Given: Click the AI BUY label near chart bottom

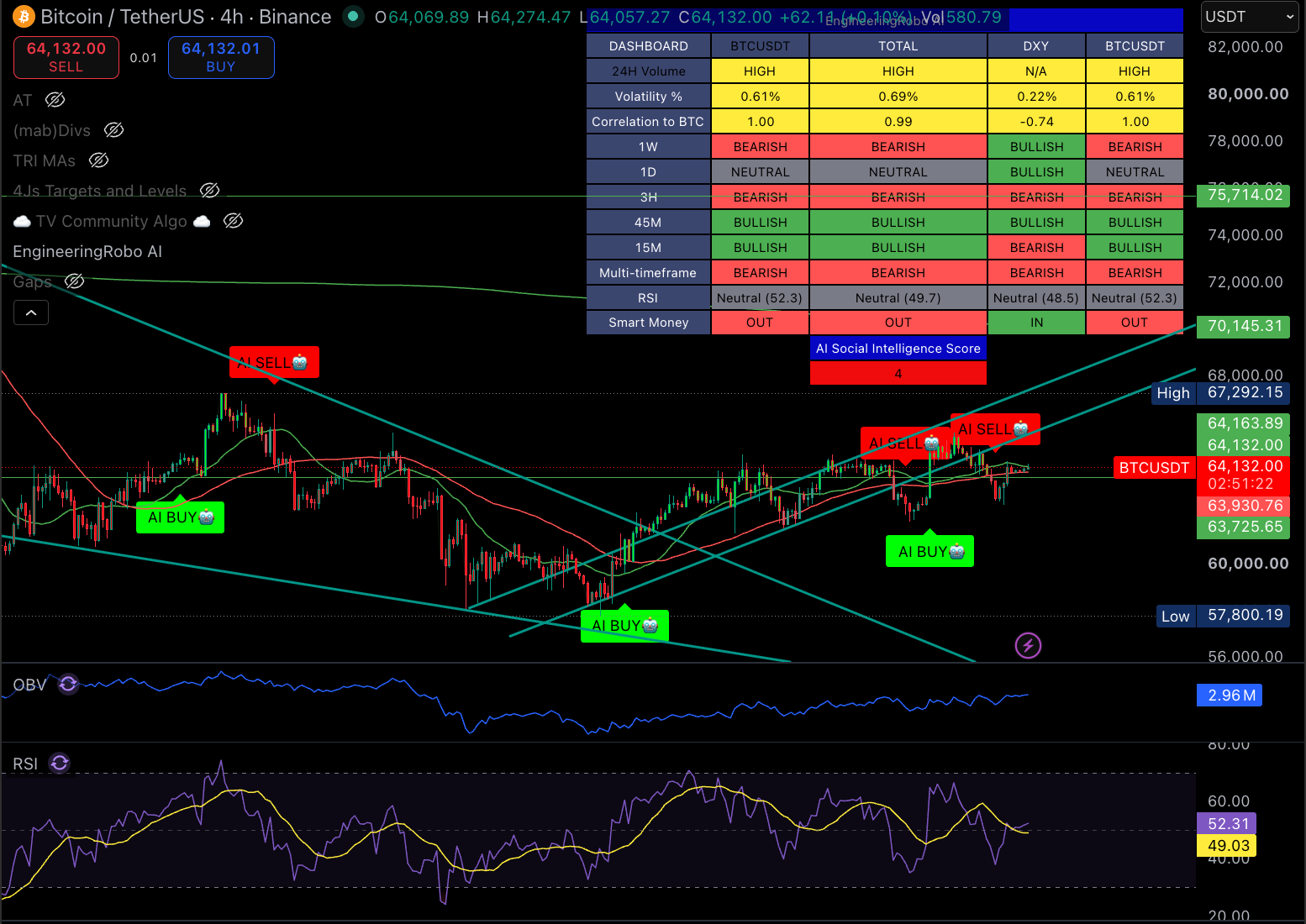Looking at the screenshot, I should point(624,626).
